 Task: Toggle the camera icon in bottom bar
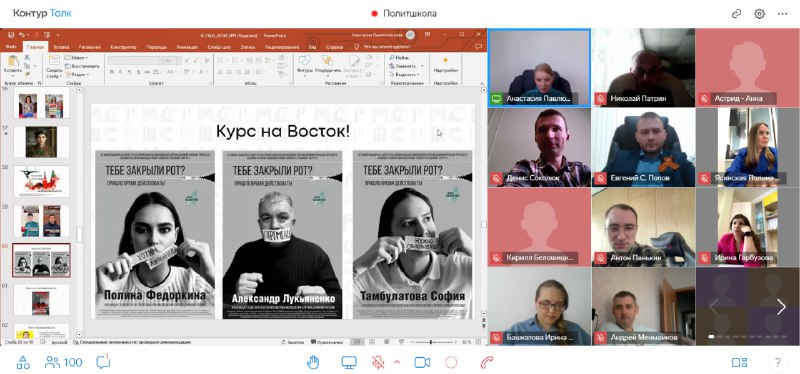click(422, 363)
